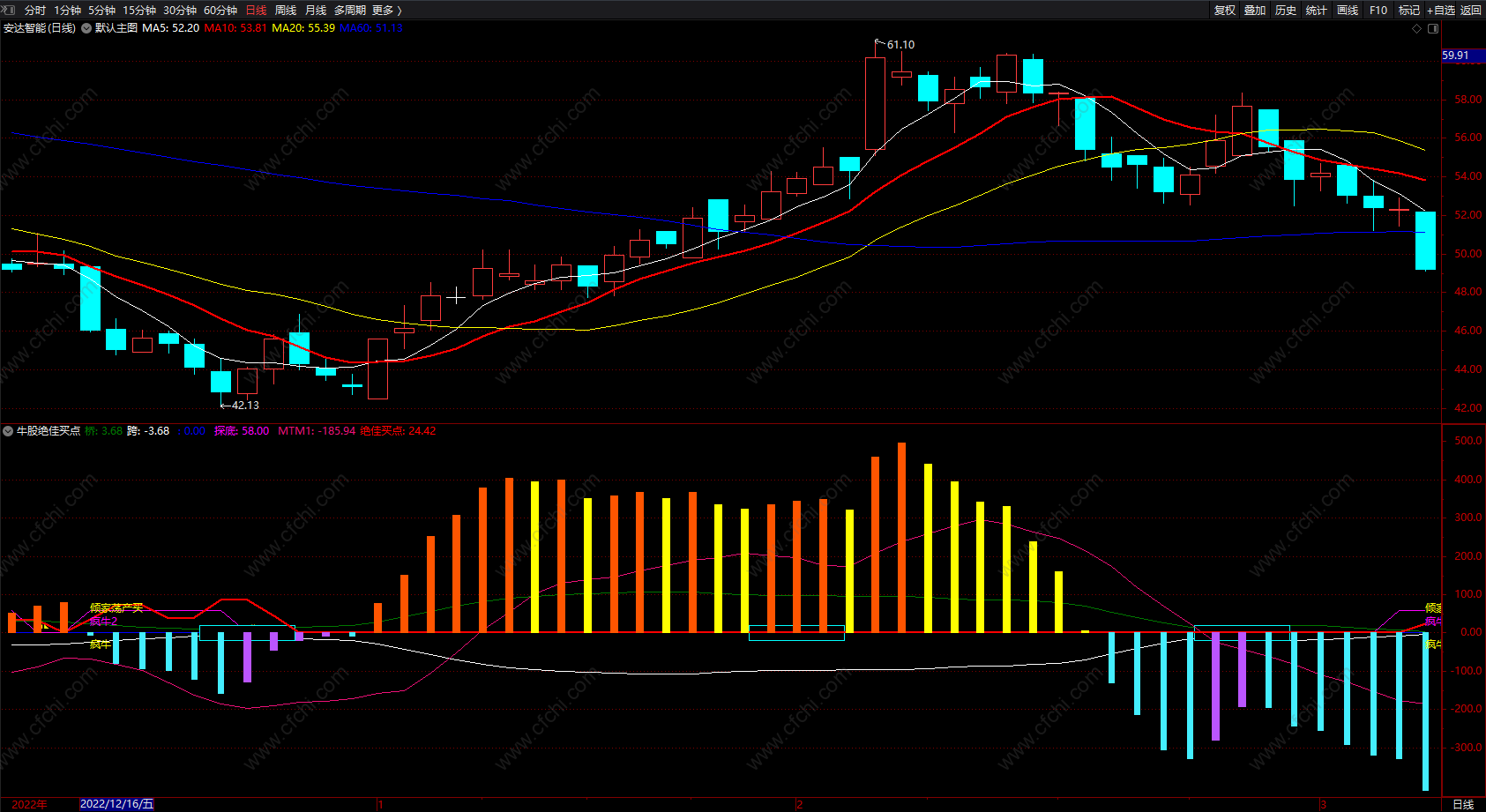This screenshot has height=812, width=1486.
Task: Add stock via +自选 watchlist button
Action: (1441, 10)
